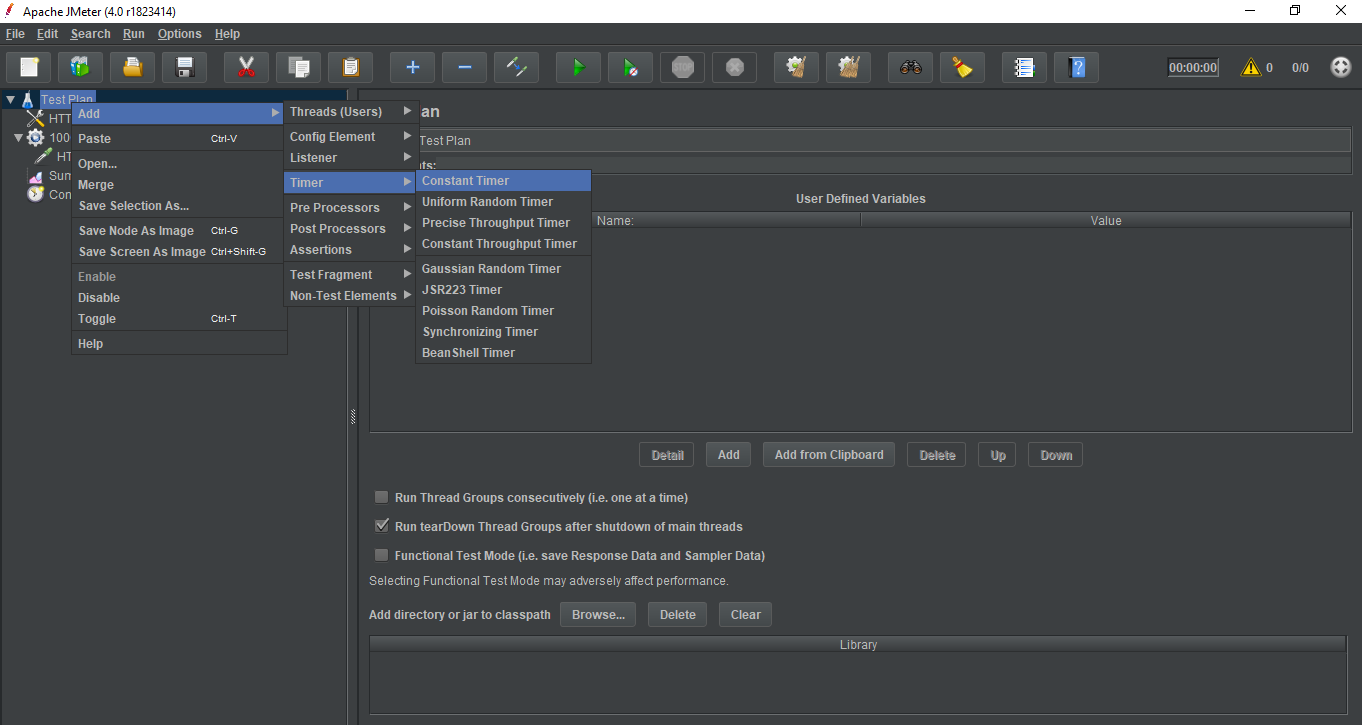Click the yellow warning log icon

click(1250, 68)
